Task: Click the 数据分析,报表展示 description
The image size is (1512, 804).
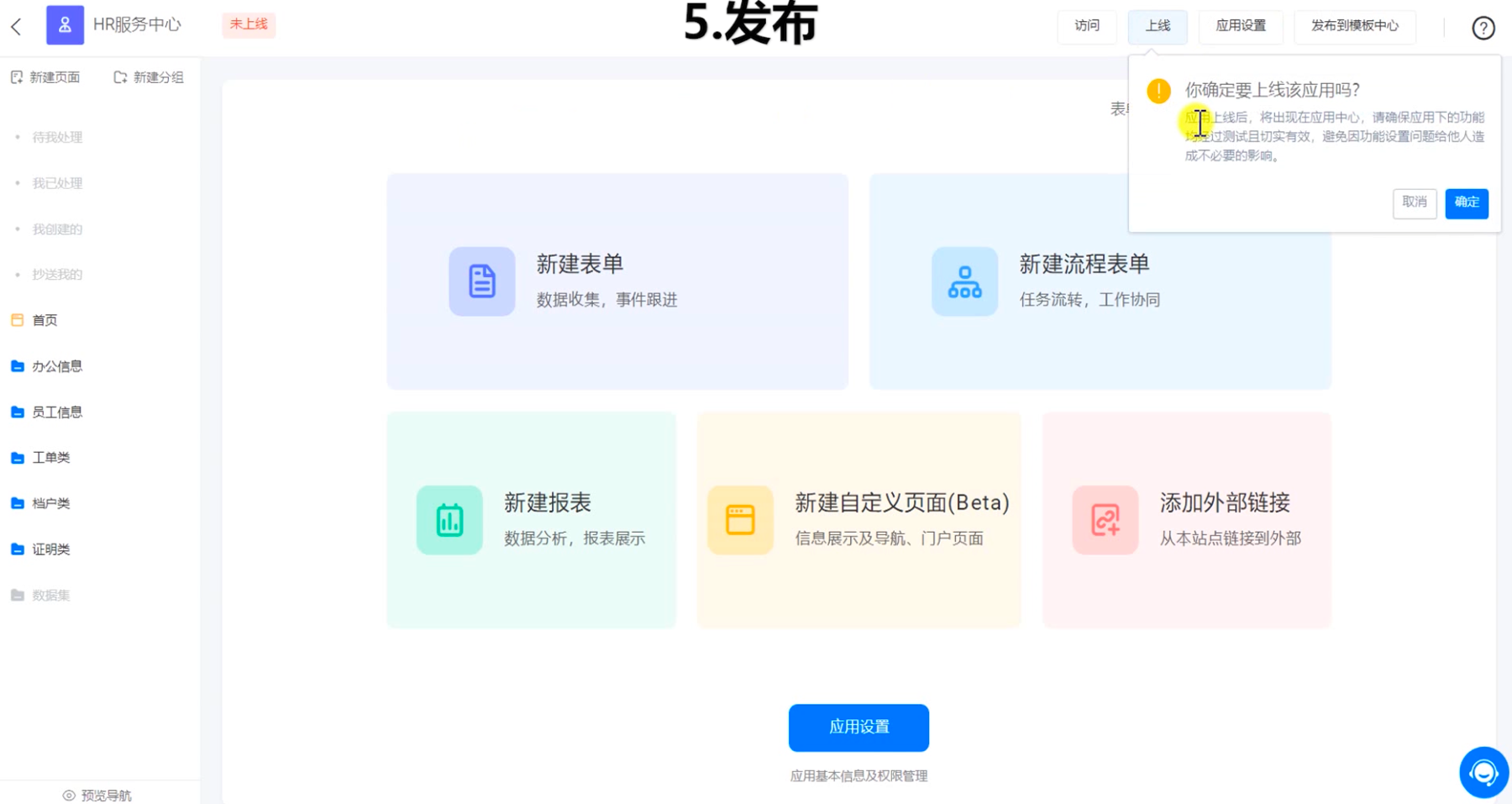Action: (575, 539)
